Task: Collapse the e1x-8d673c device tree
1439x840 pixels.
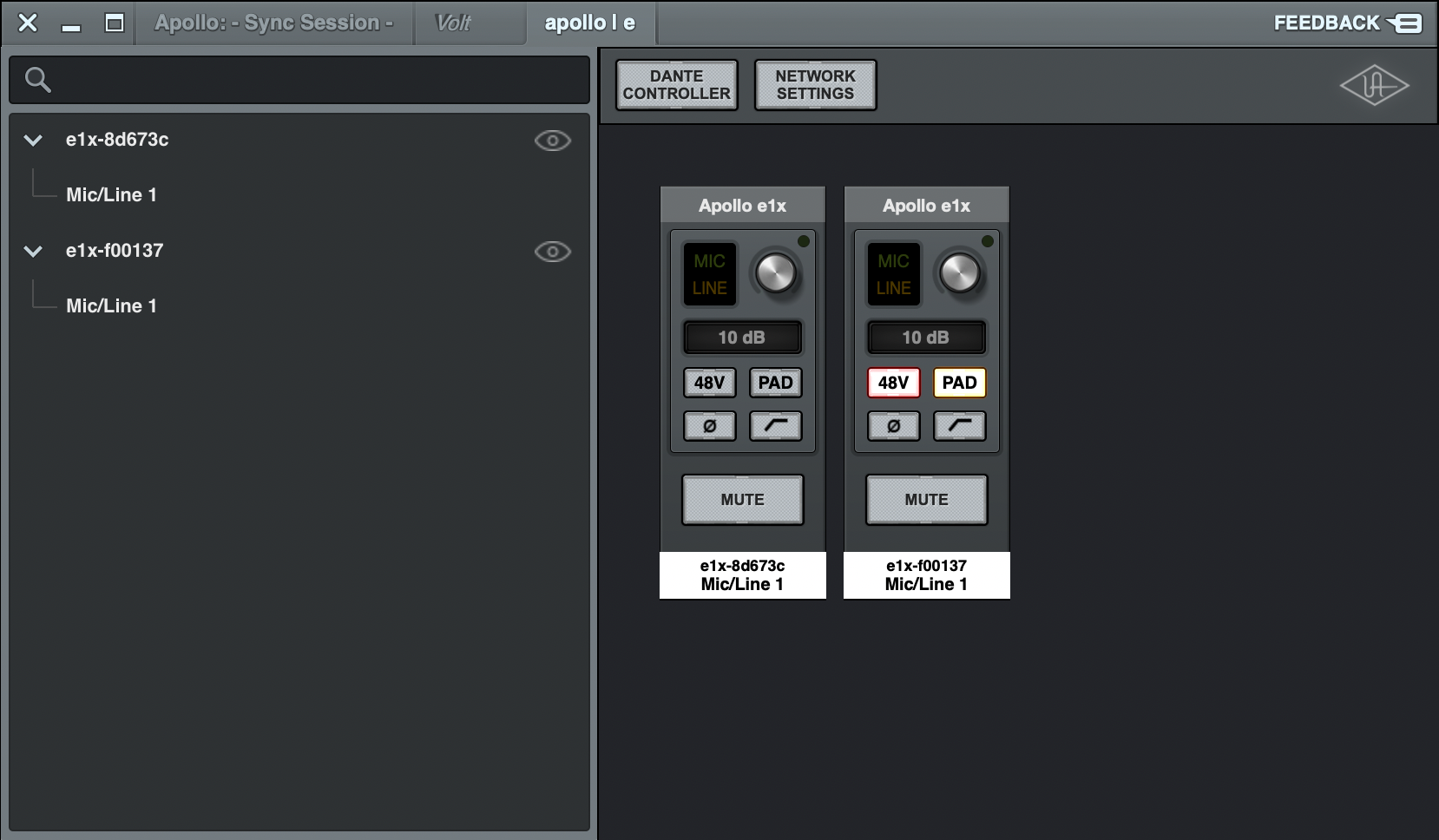Action: coord(33,141)
